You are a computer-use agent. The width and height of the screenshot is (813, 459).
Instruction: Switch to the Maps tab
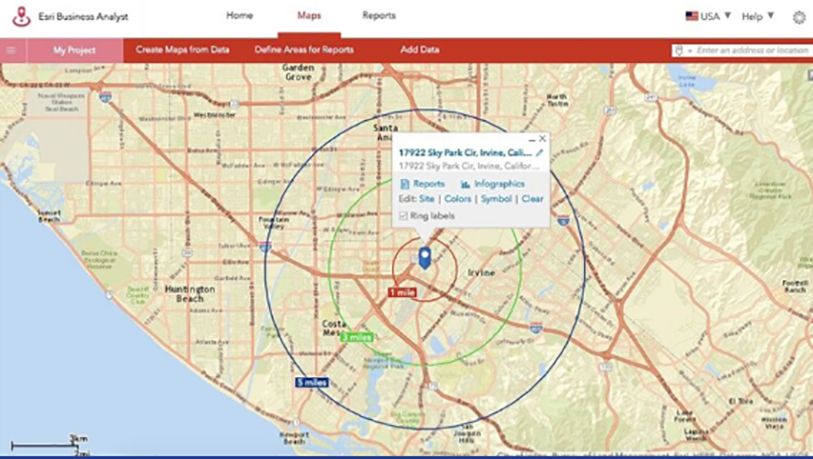309,16
